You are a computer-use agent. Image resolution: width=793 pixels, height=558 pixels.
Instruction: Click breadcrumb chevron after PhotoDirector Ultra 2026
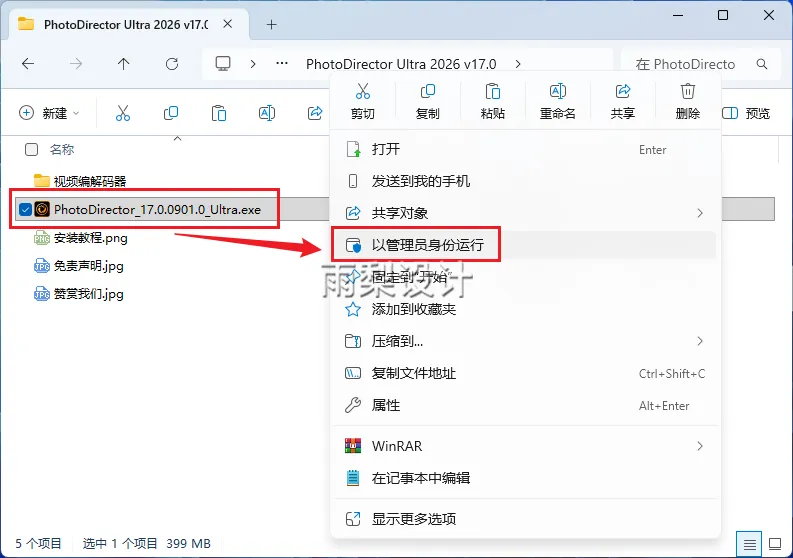518,64
